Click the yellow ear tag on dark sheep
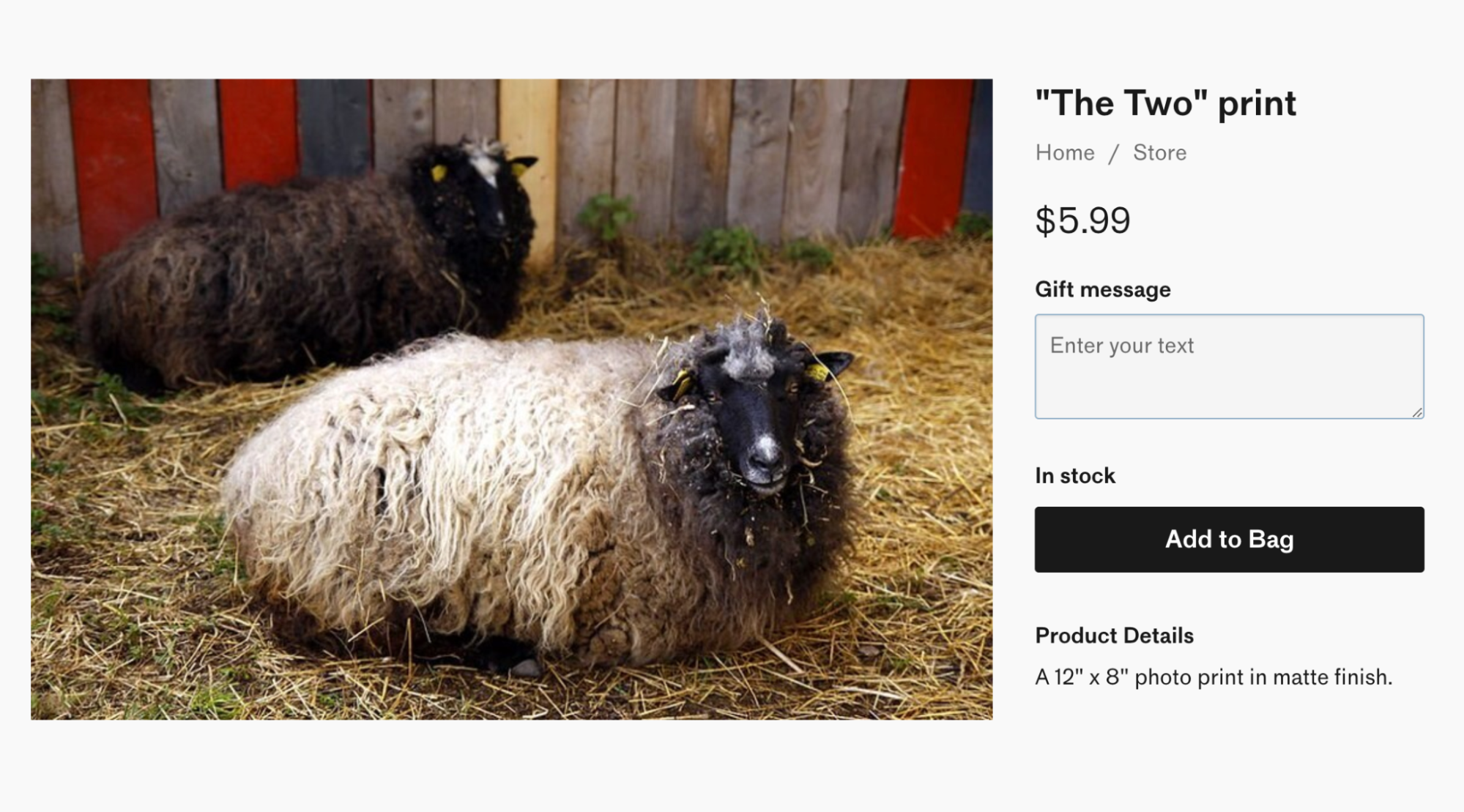The height and width of the screenshot is (812, 1464). [439, 173]
